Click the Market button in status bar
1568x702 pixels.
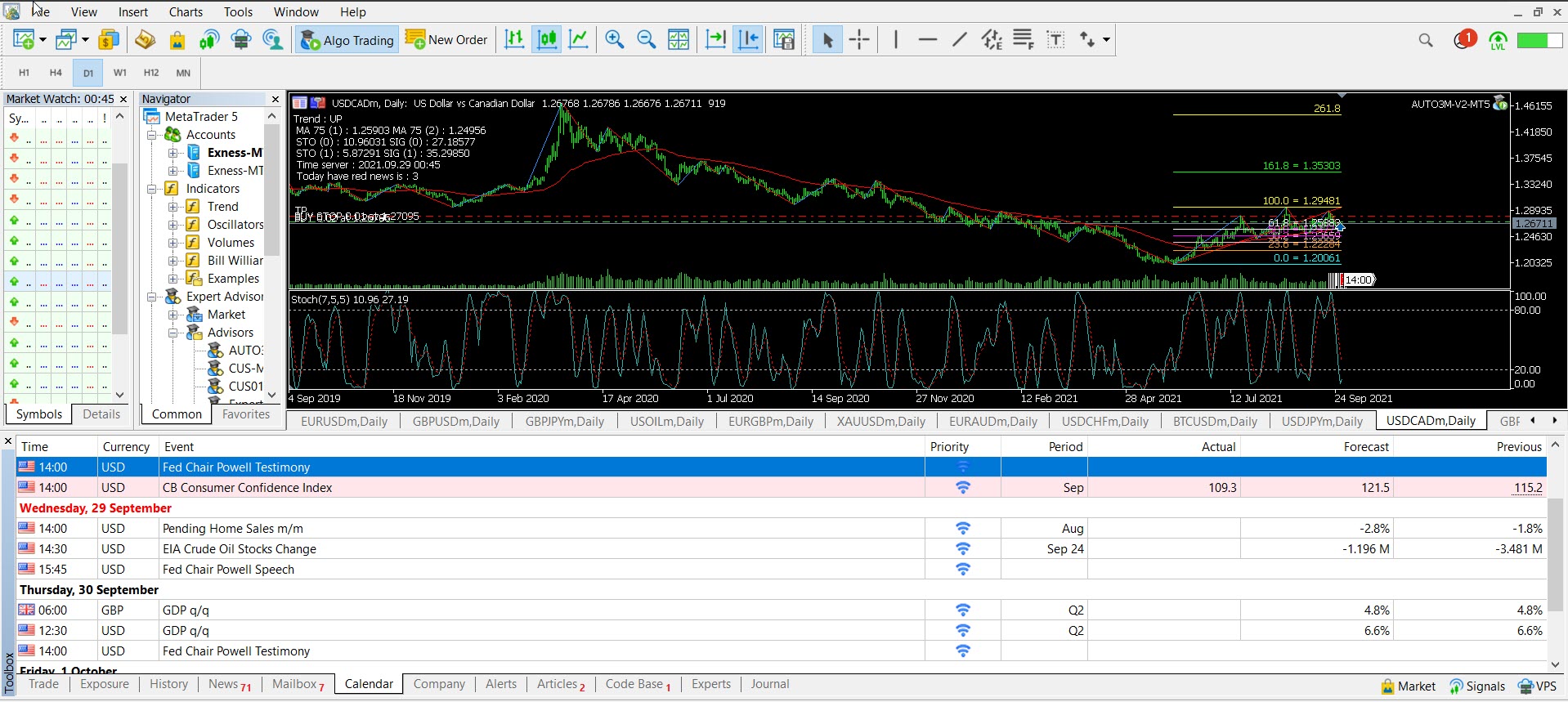pos(1408,686)
